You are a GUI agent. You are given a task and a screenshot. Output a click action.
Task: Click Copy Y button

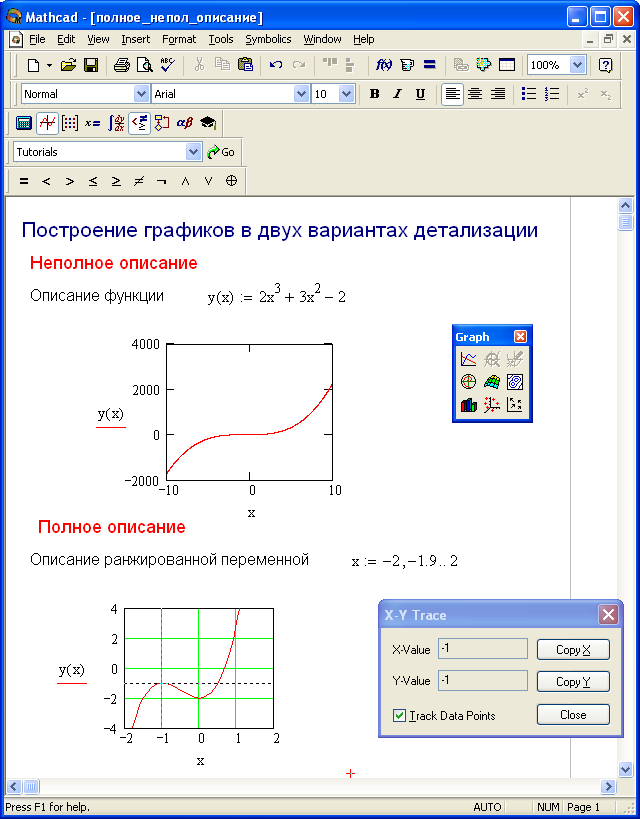(x=573, y=682)
